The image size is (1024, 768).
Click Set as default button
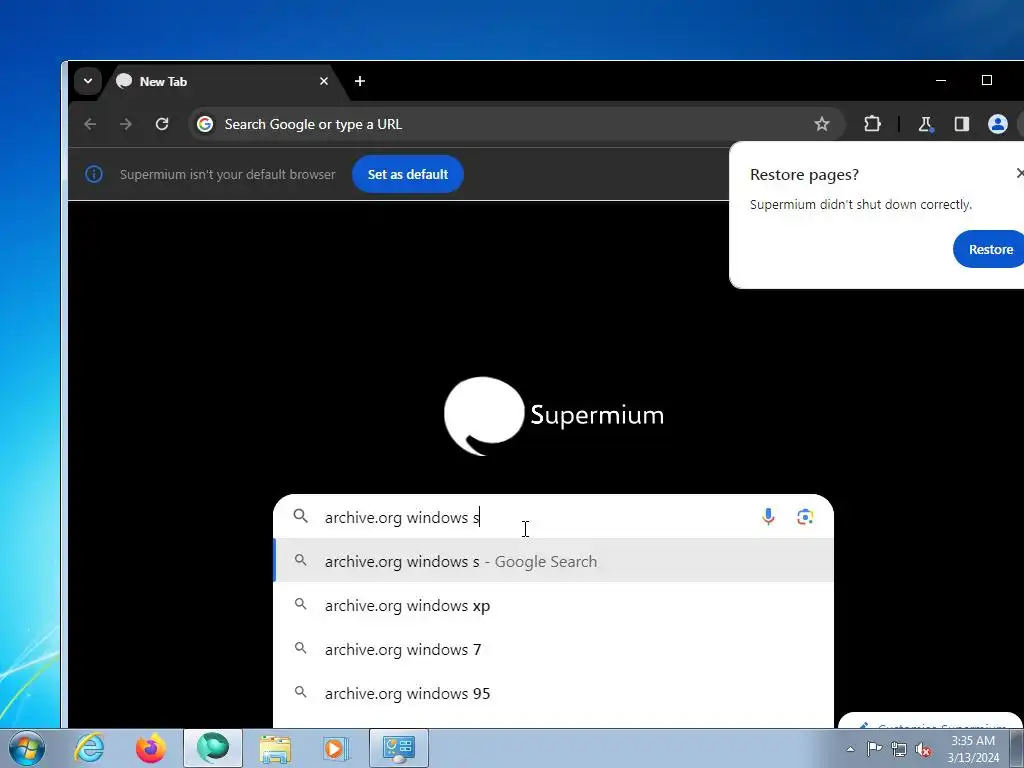click(408, 174)
